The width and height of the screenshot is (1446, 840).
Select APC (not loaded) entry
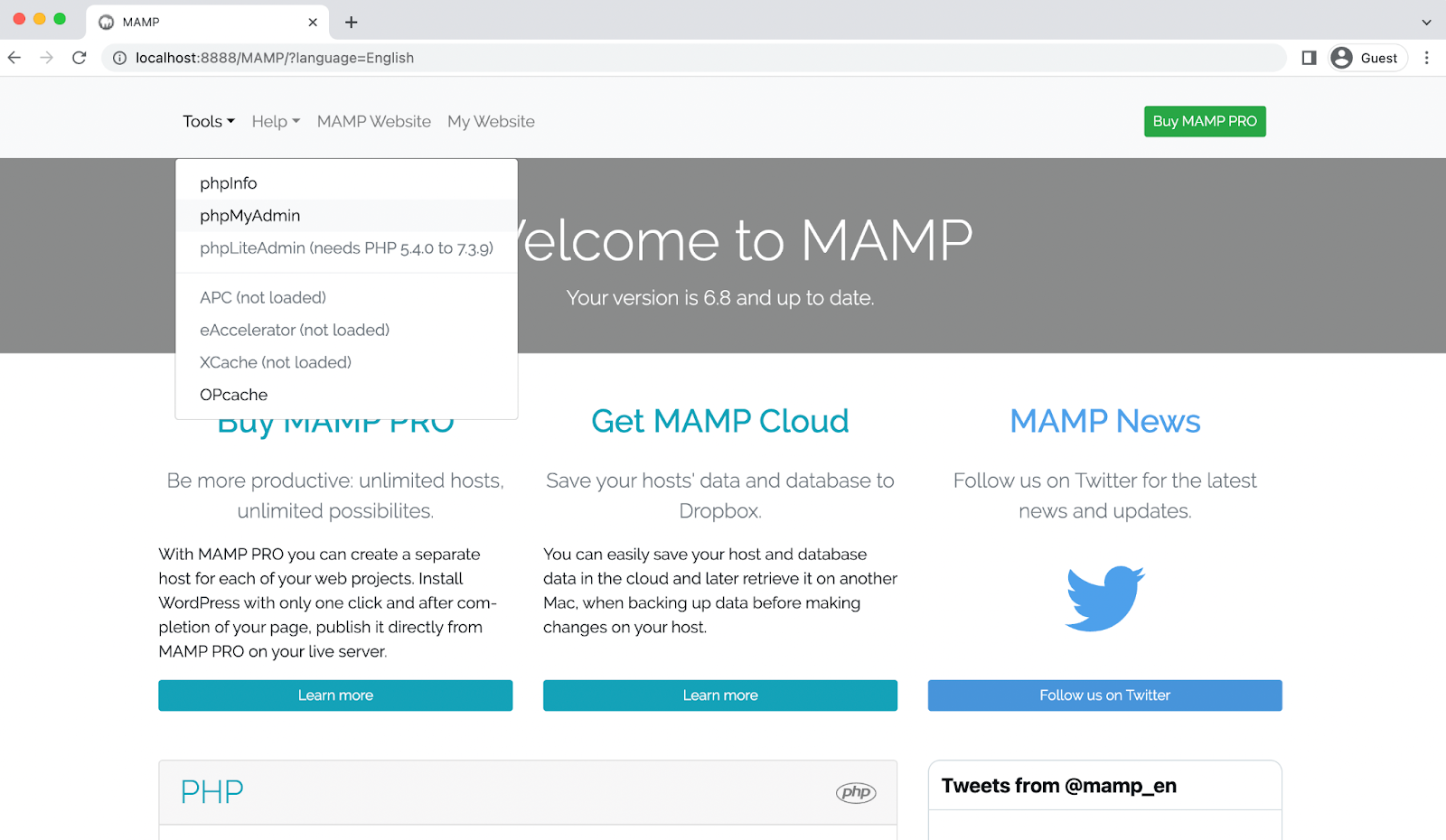346,297
